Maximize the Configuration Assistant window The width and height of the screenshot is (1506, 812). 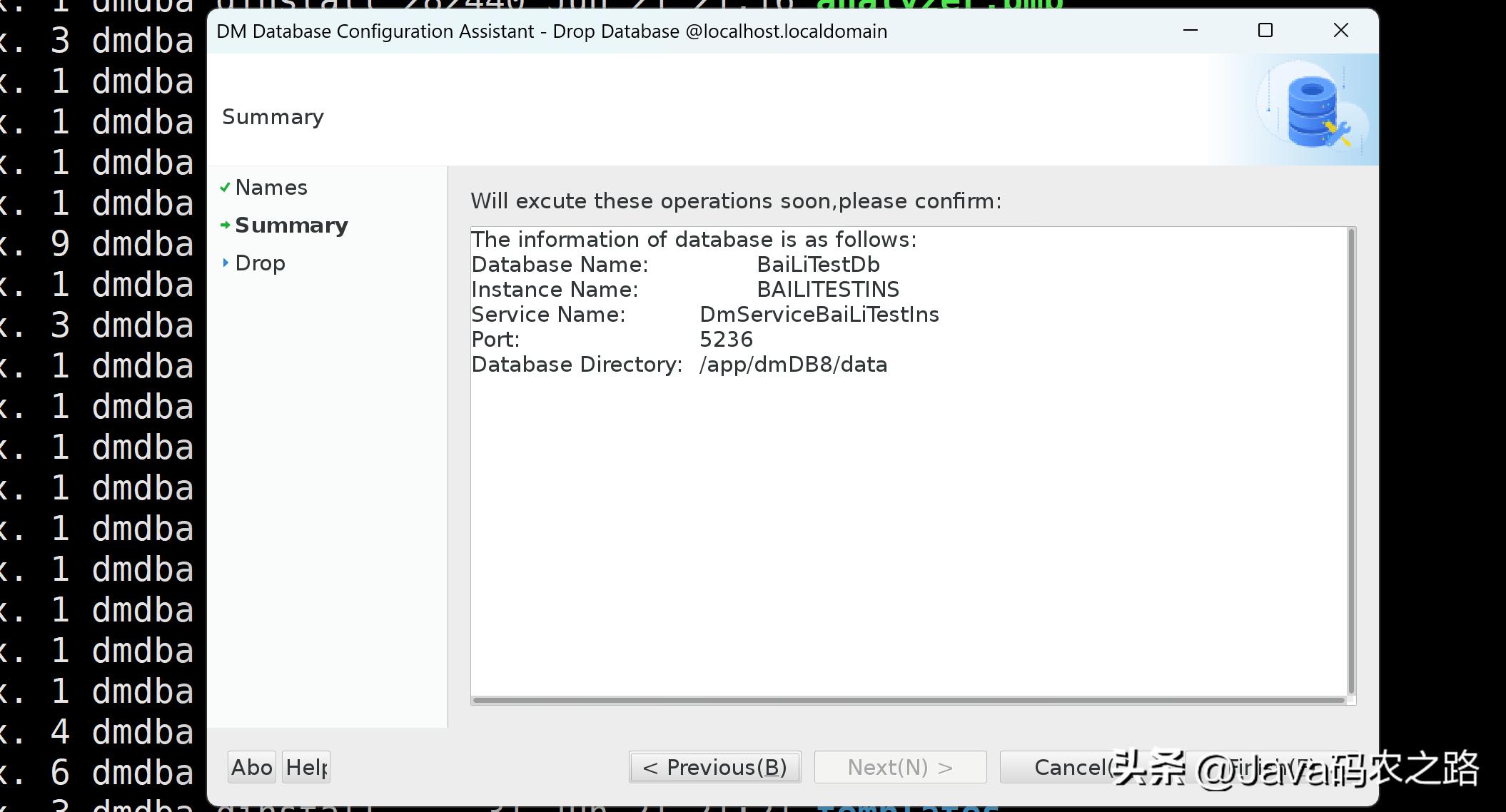[1265, 31]
